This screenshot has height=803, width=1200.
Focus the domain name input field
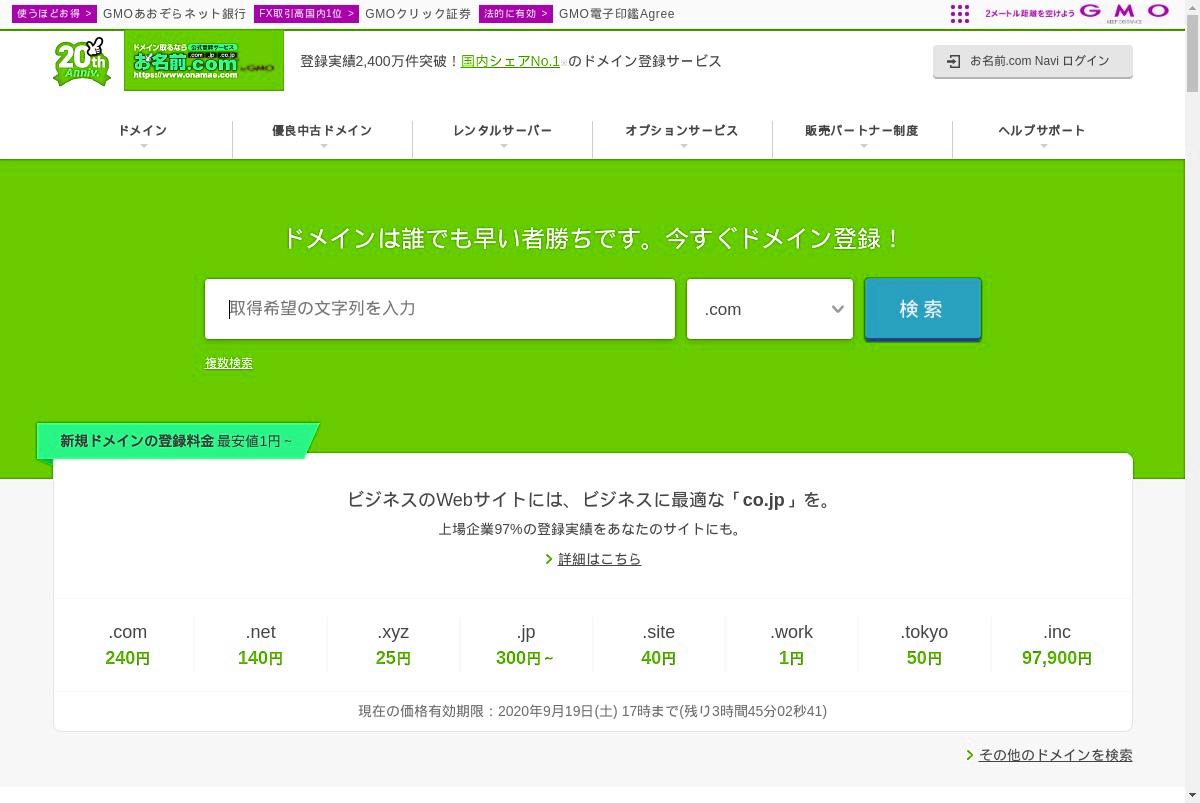pyautogui.click(x=440, y=309)
